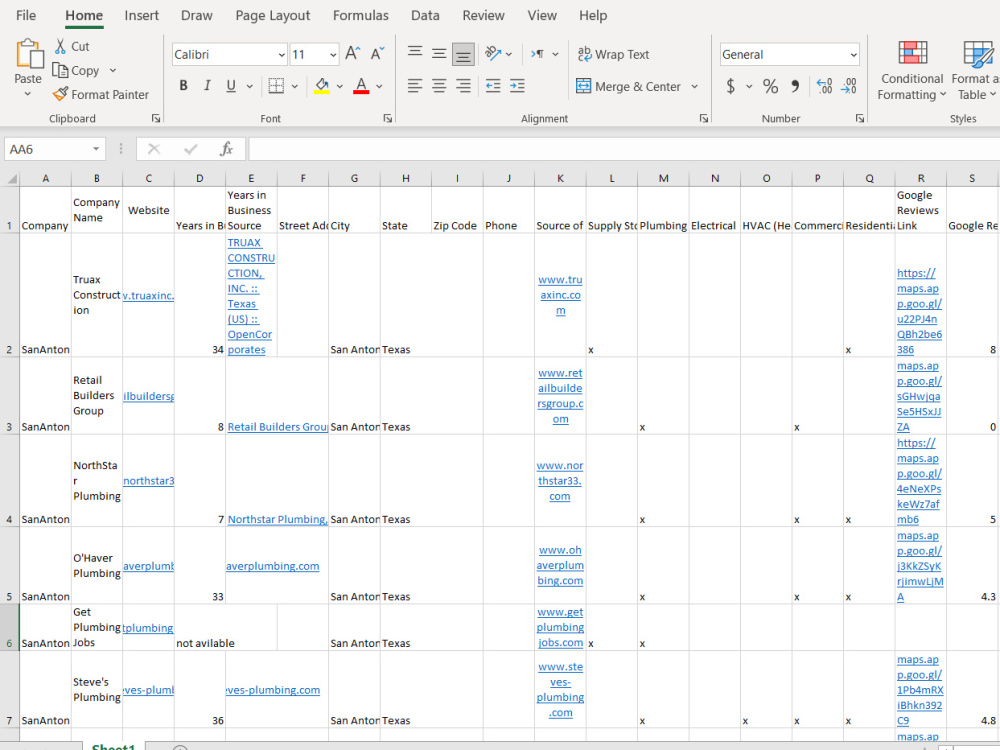Open Format as Table gallery
Viewport: 1000px width, 750px height.
[x=974, y=70]
